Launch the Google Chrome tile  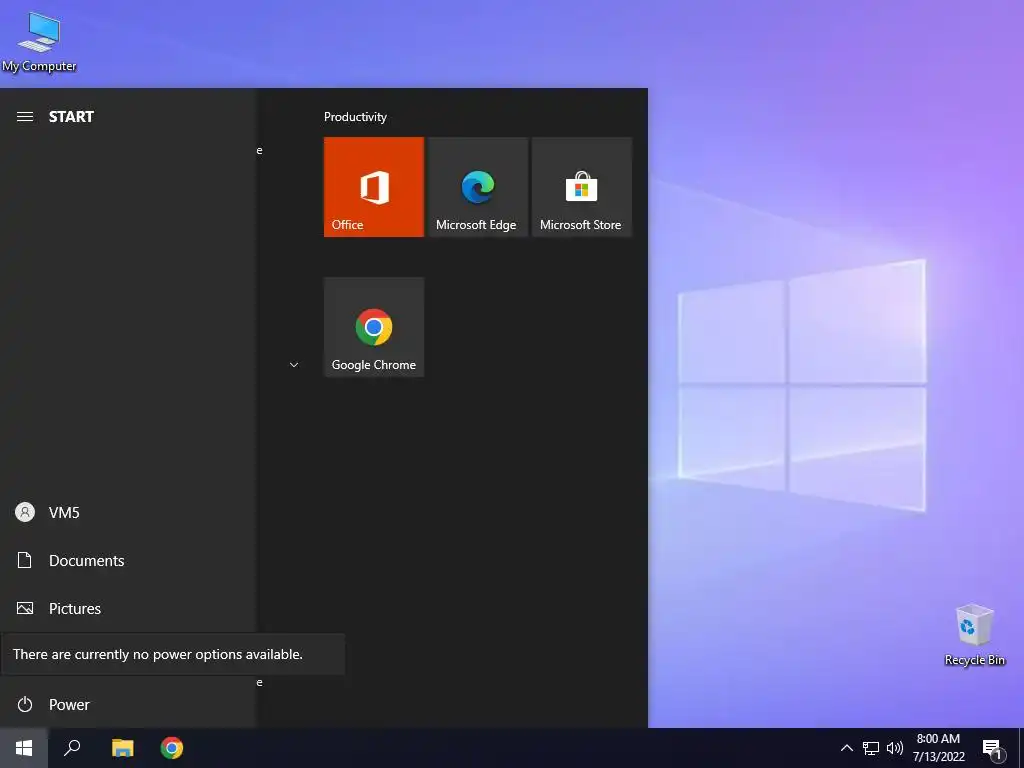[374, 327]
